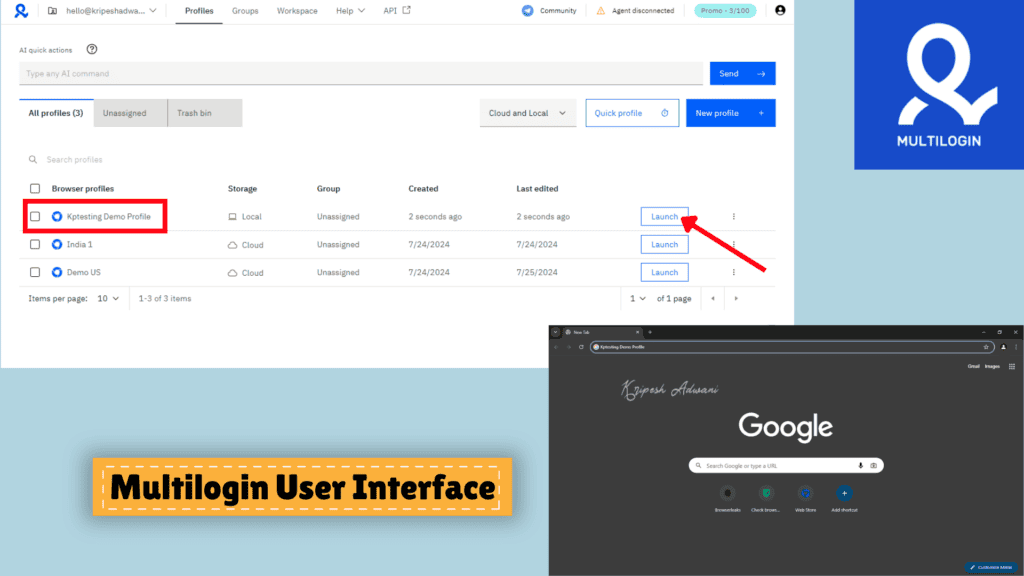The height and width of the screenshot is (576, 1024).
Task: Open the account avatar icon top-right
Action: [778, 11]
